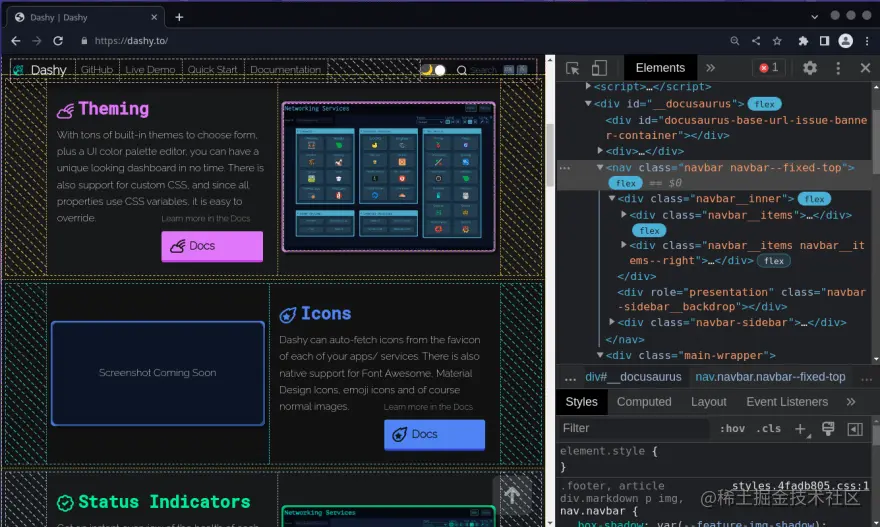Toggle flex badge on navbar__items--right
The width and height of the screenshot is (880, 527).
click(773, 261)
